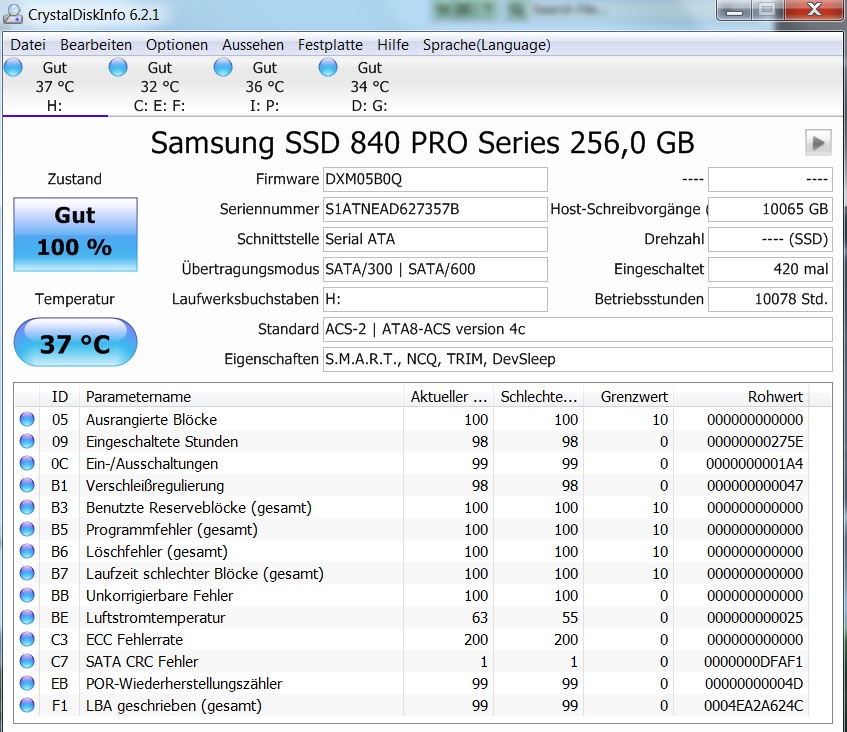
Task: Click the empty ---- field beside Firmware
Action: point(770,179)
